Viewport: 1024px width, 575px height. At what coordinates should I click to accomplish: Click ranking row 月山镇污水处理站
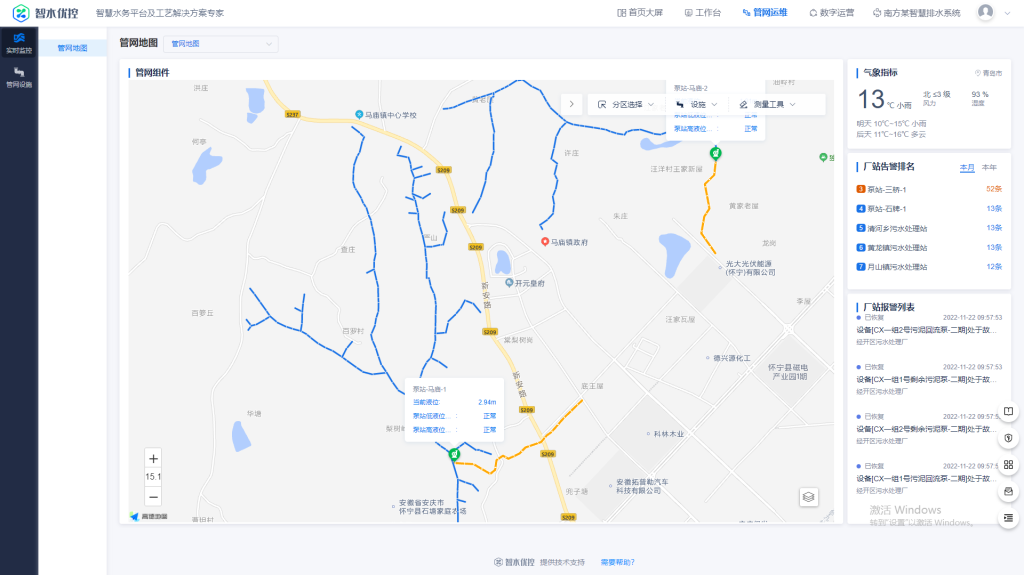tap(929, 267)
